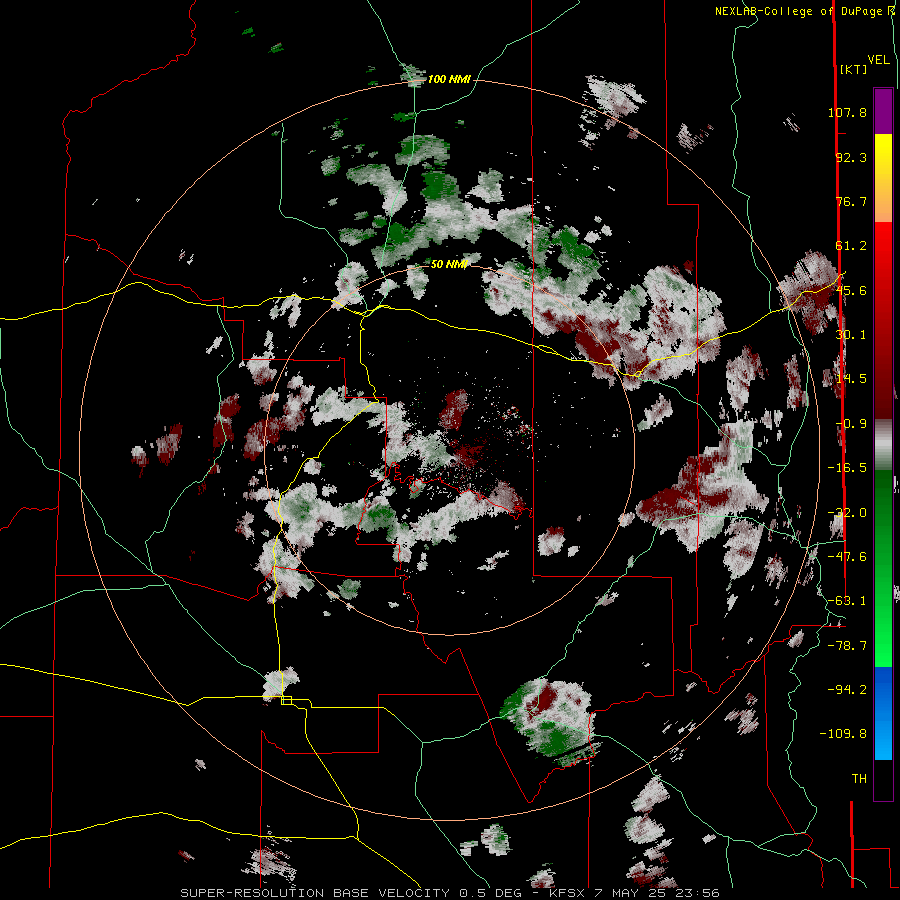Click the 30.1 velocity scale value
The width and height of the screenshot is (900, 900).
click(851, 335)
